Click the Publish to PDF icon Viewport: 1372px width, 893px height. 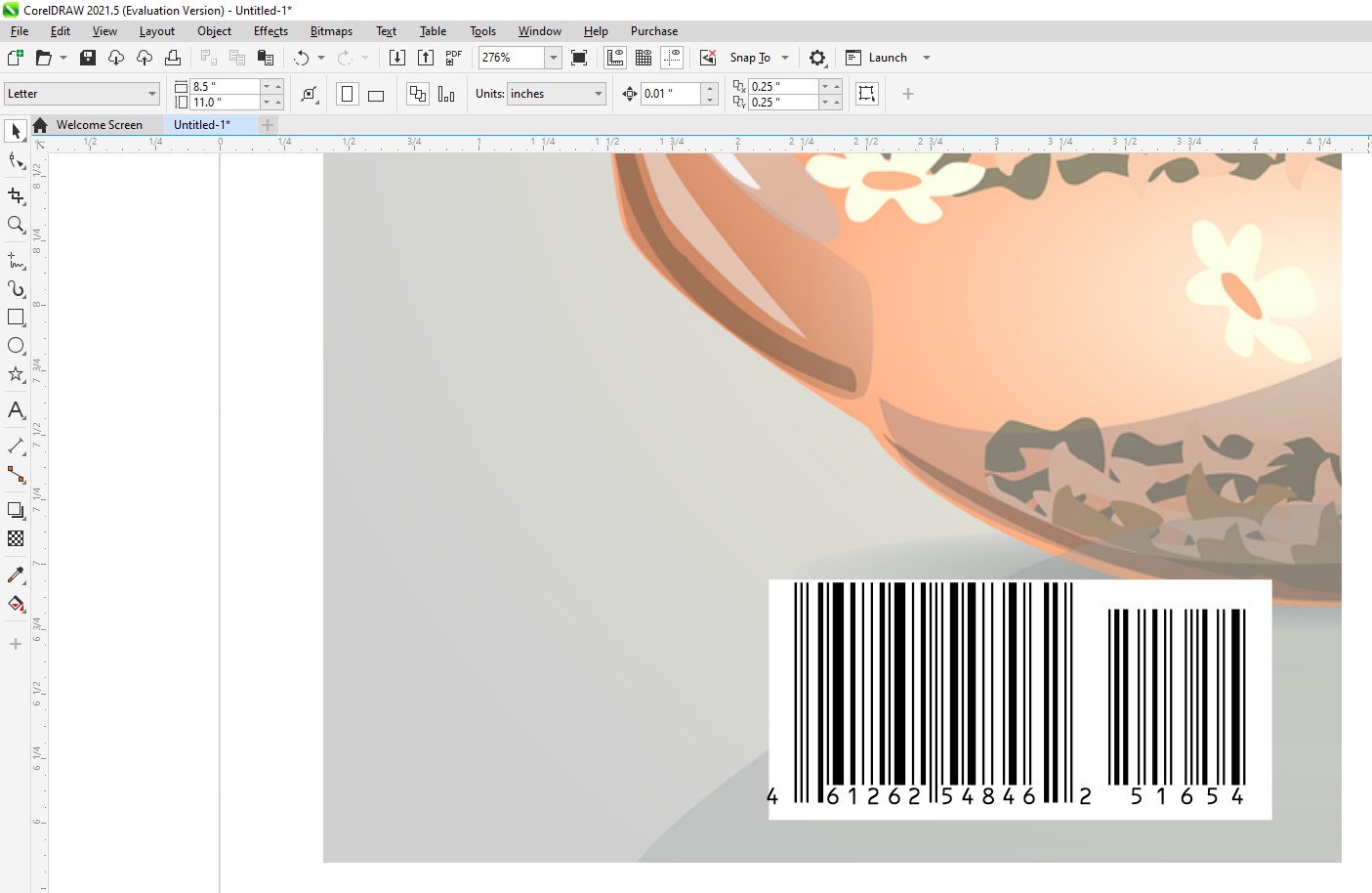point(453,58)
